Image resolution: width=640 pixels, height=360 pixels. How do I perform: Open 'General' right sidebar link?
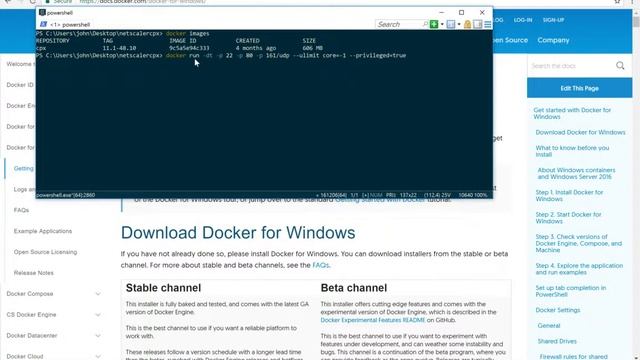(x=549, y=326)
